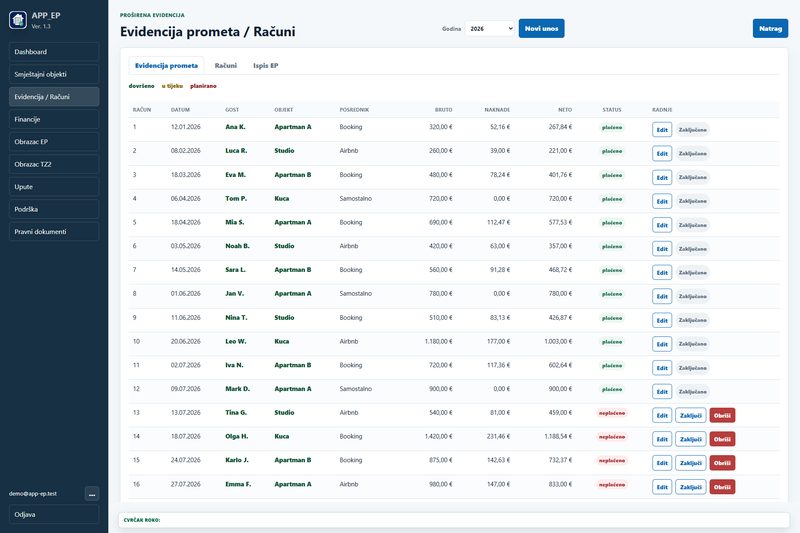Click the POSREDNIK column header
Screen dimensions: 800x533
click(x=354, y=110)
